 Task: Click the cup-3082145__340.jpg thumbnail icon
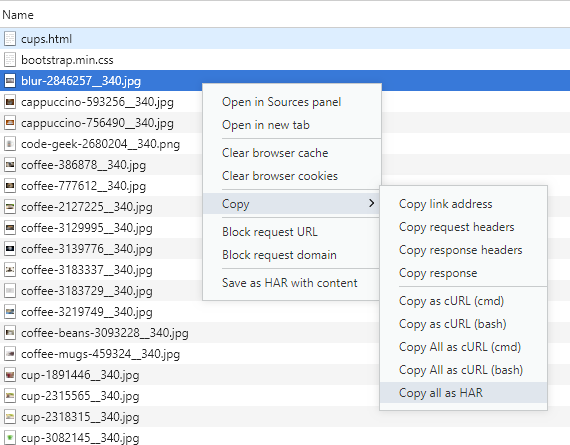tap(10, 438)
